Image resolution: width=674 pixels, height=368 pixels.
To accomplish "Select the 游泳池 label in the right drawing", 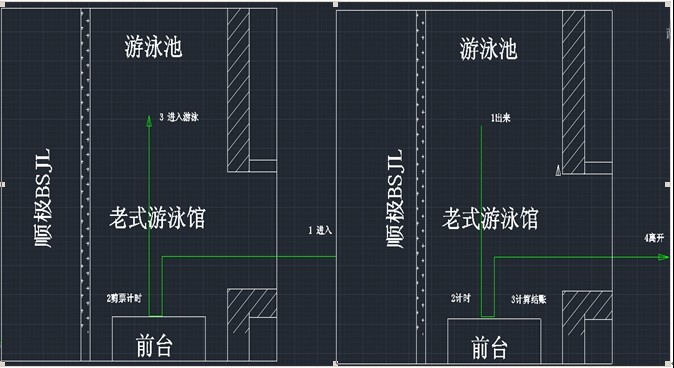I will pos(488,49).
